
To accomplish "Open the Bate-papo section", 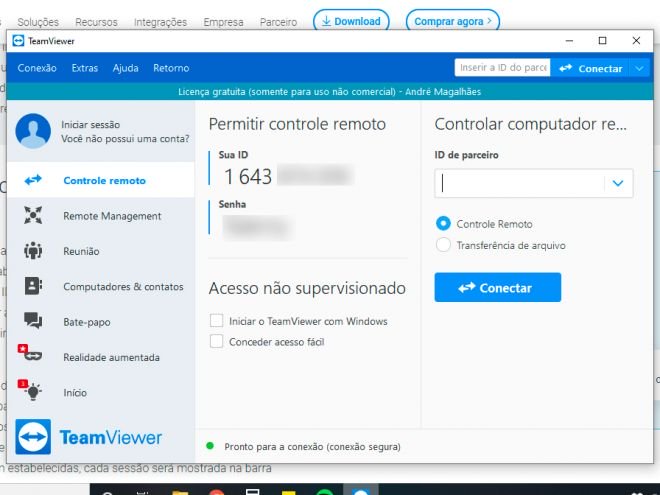I will [101, 322].
